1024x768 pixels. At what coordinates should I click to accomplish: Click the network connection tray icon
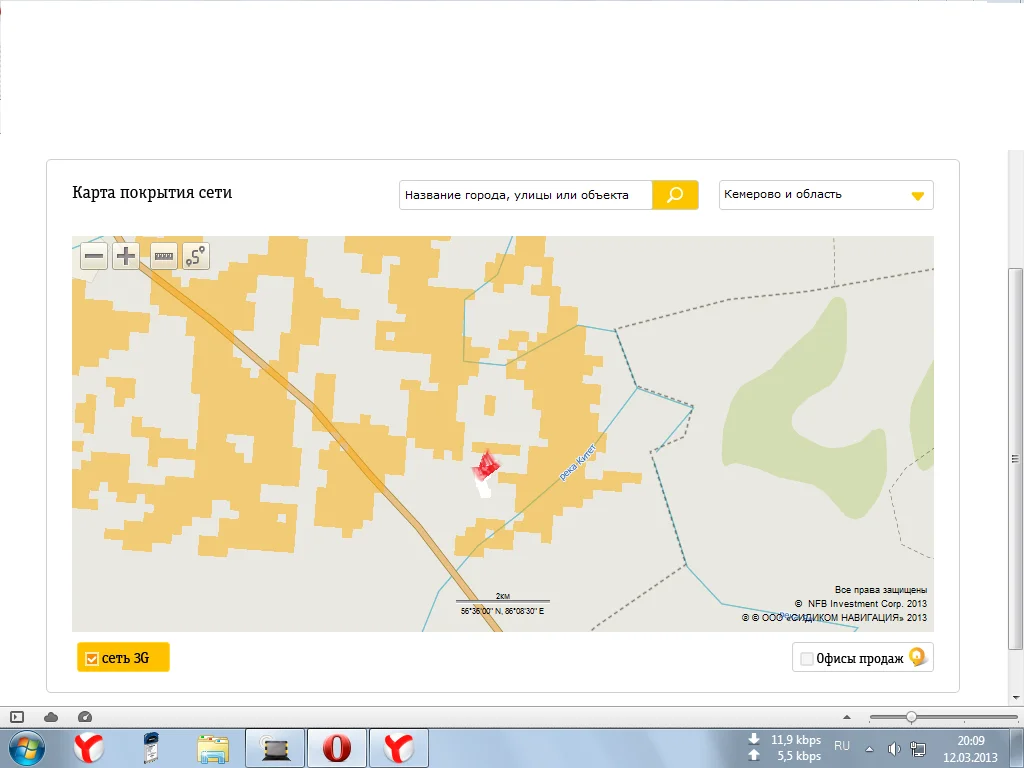918,749
